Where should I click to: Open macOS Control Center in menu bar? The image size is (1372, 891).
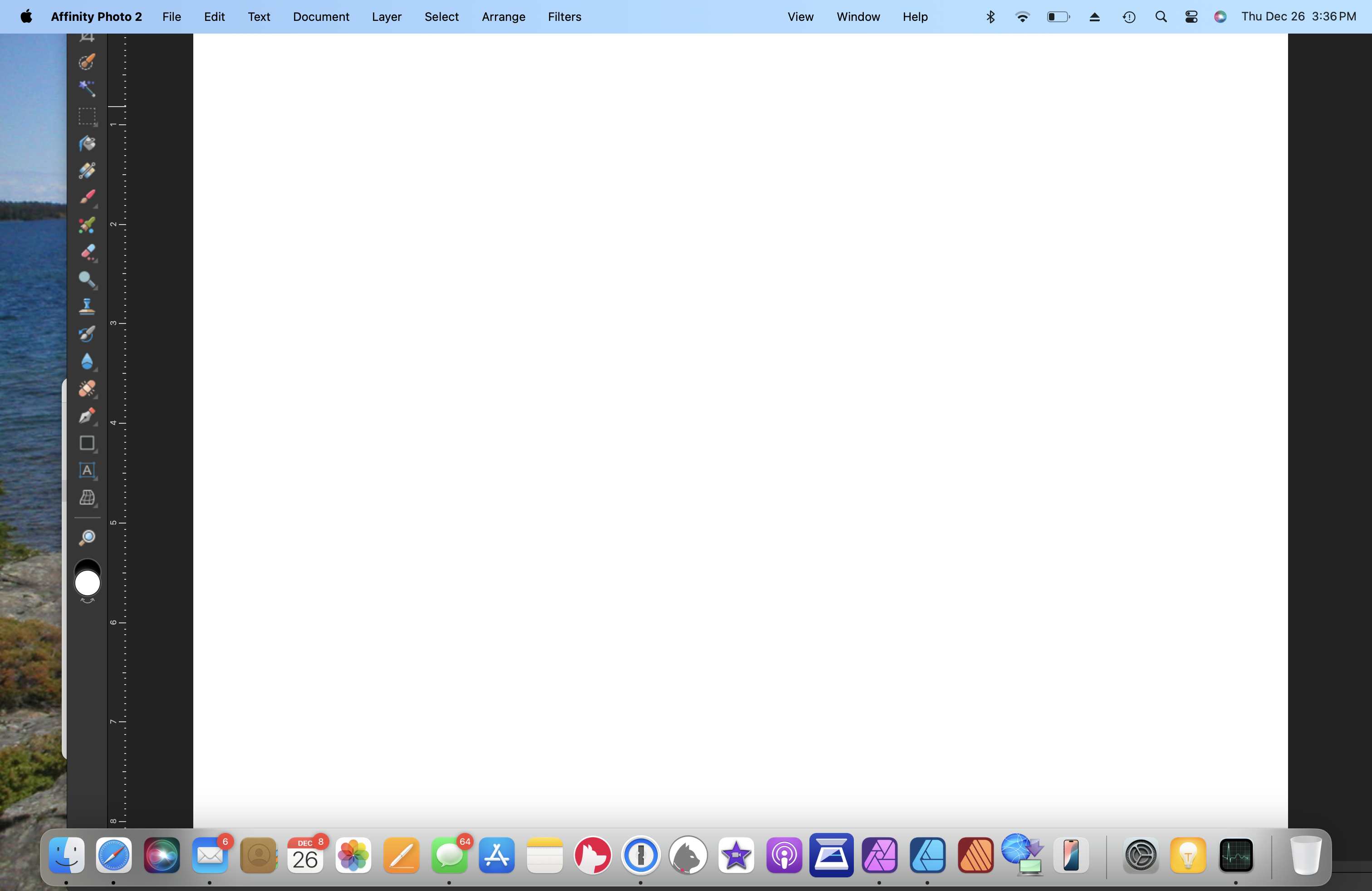coord(1191,17)
